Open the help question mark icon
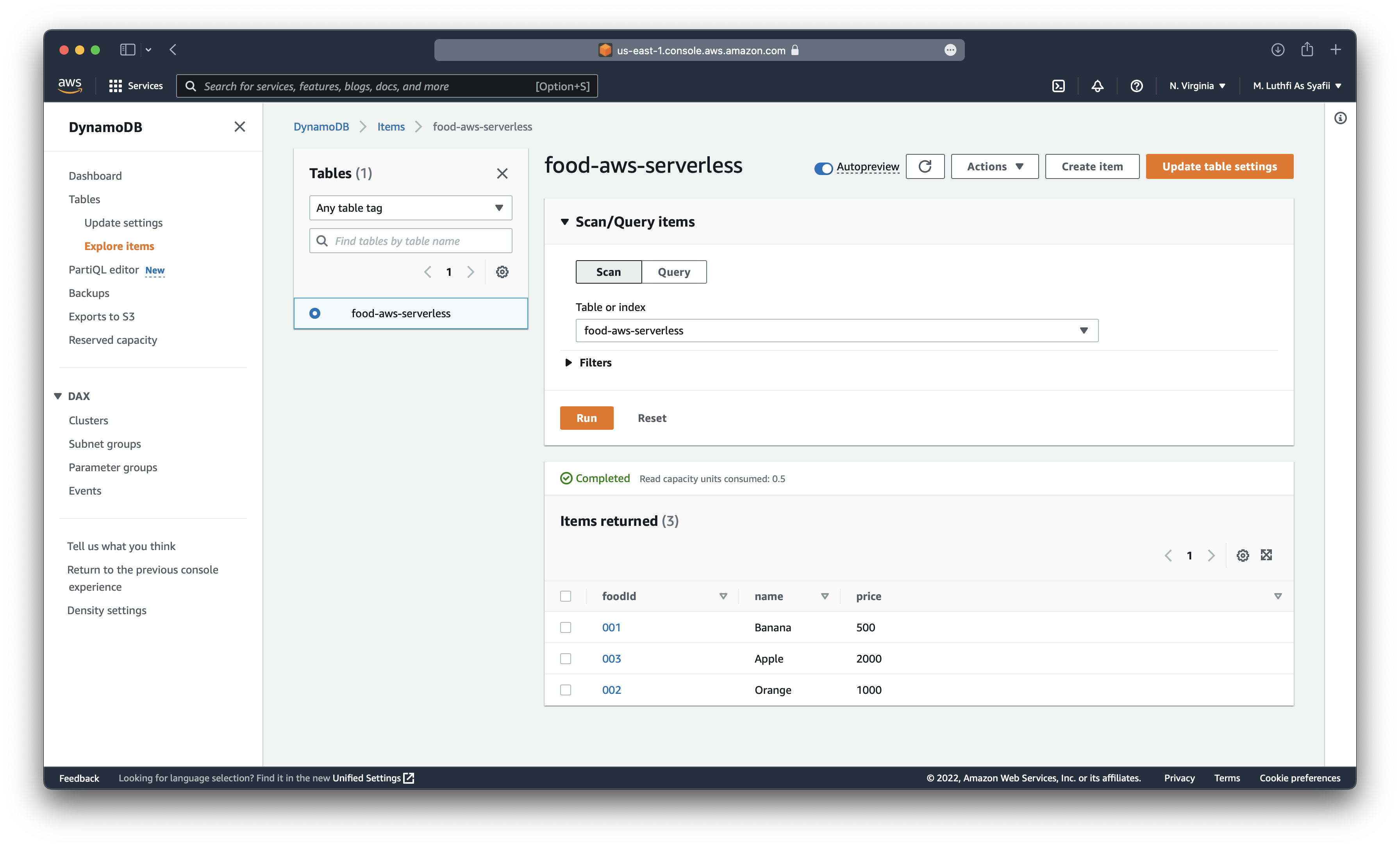 point(1136,86)
